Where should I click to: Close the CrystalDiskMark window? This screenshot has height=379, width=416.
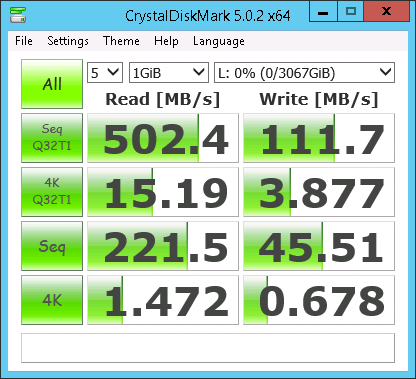coord(386,12)
